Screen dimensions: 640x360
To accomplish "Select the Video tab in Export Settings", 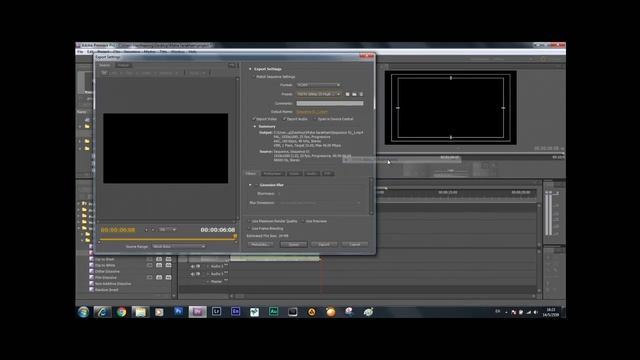I will click(x=294, y=174).
